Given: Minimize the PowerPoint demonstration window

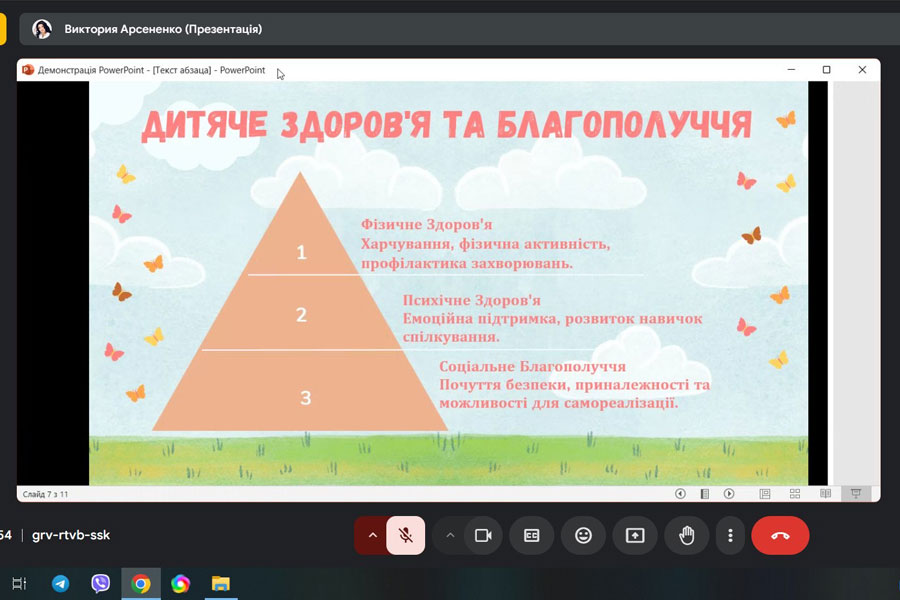Looking at the screenshot, I should click(x=791, y=69).
